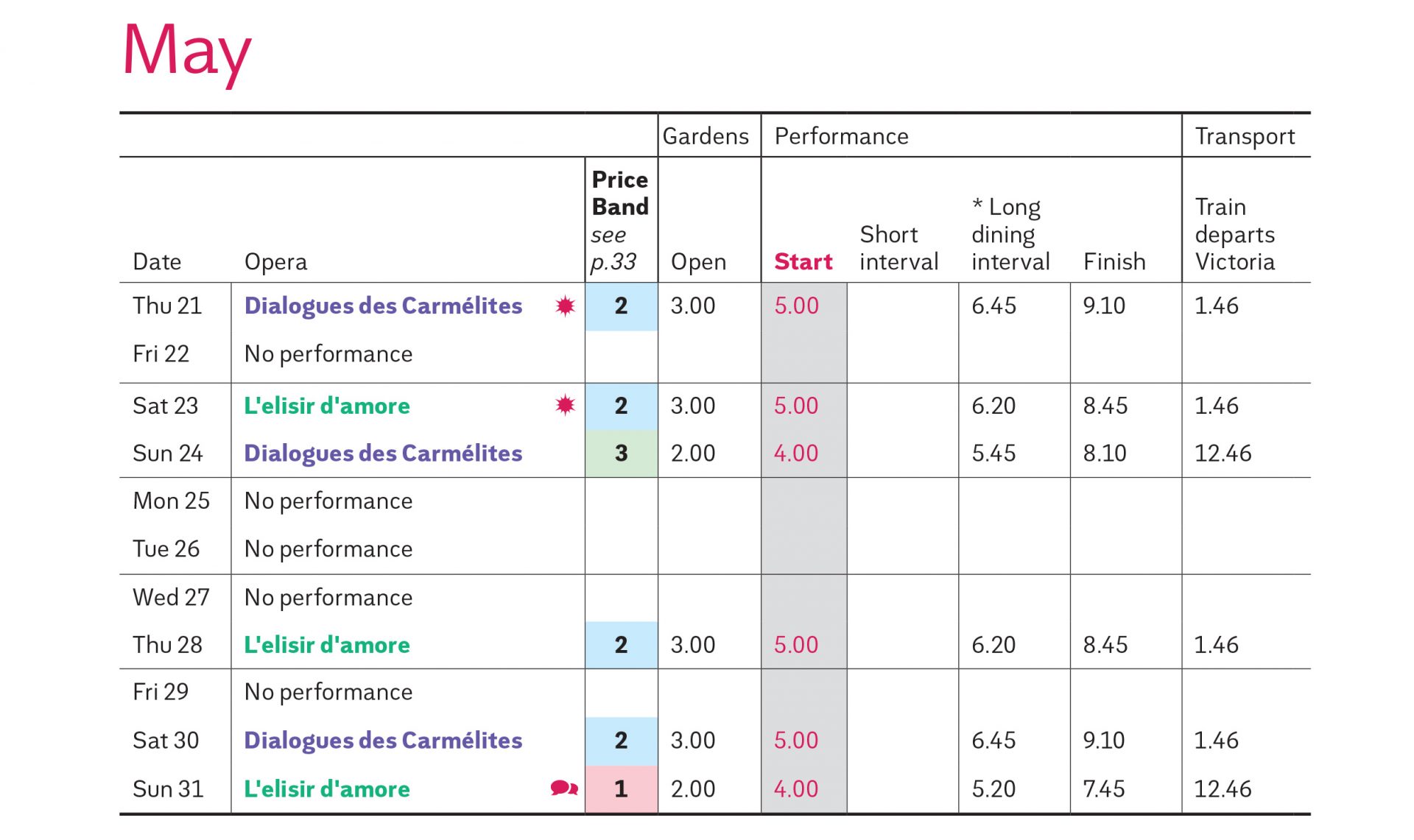Click the May heading
This screenshot has width=1414, height=840.
[186, 52]
